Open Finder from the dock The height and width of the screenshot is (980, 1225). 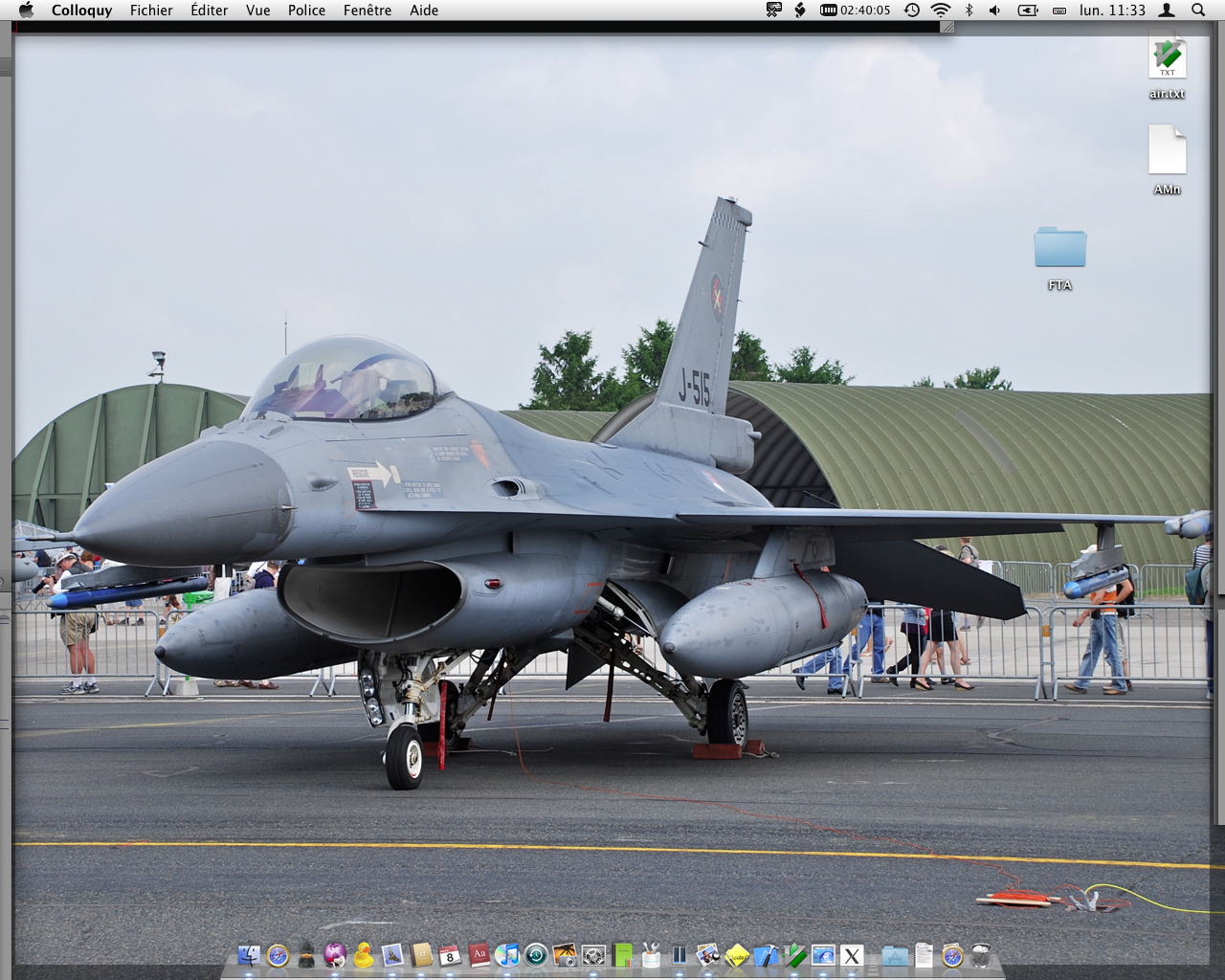point(249,954)
